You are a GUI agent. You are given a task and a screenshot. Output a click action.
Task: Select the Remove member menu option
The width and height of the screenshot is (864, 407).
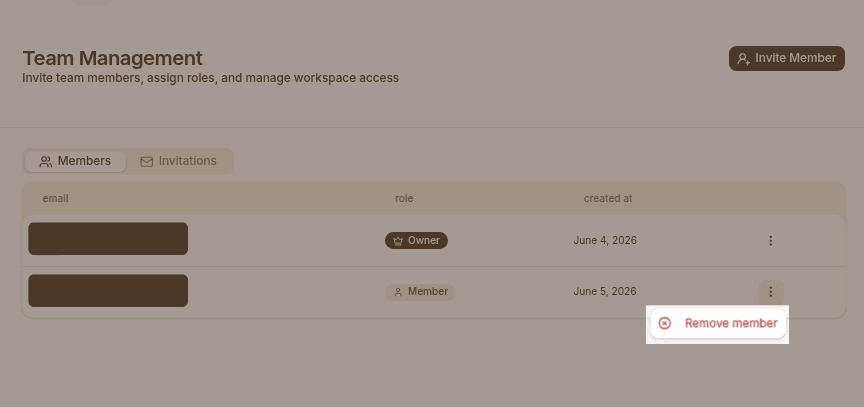coord(717,323)
